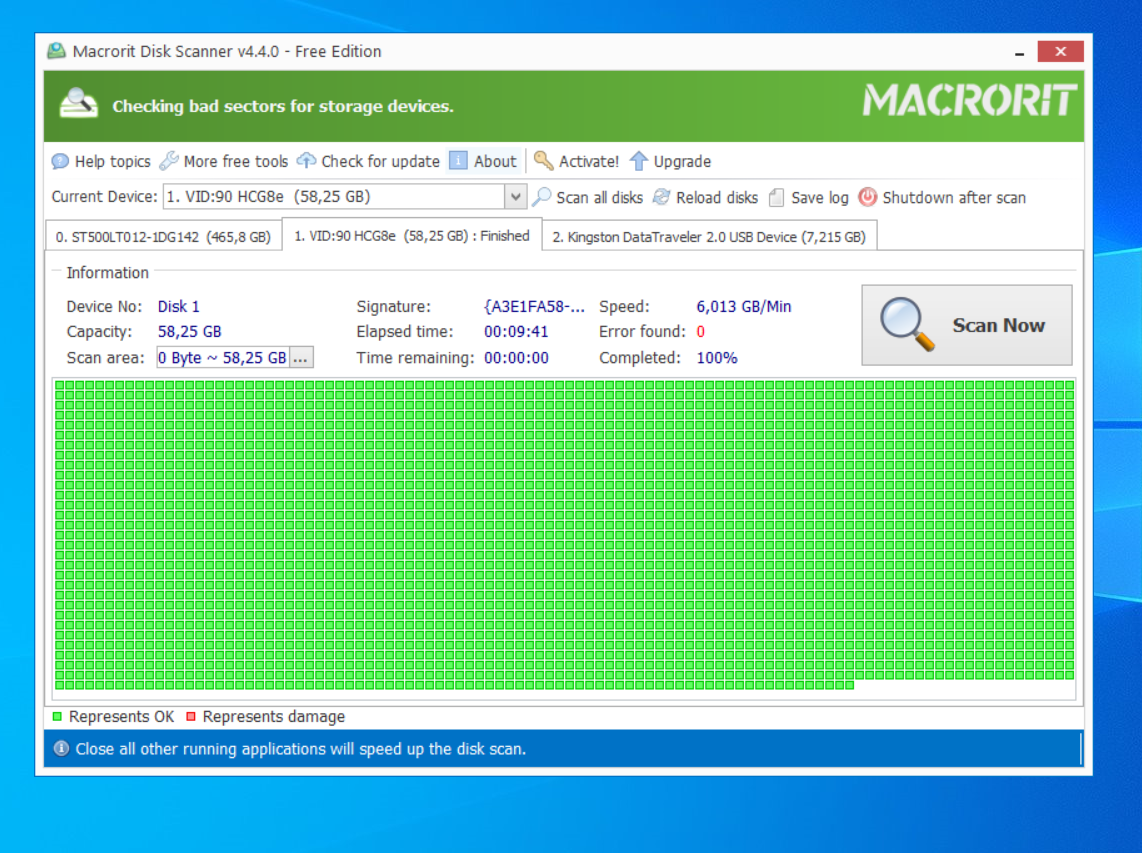Minimize the Macrorit Disk Scanner window
Screen dimensions: 1142x853
1020,52
